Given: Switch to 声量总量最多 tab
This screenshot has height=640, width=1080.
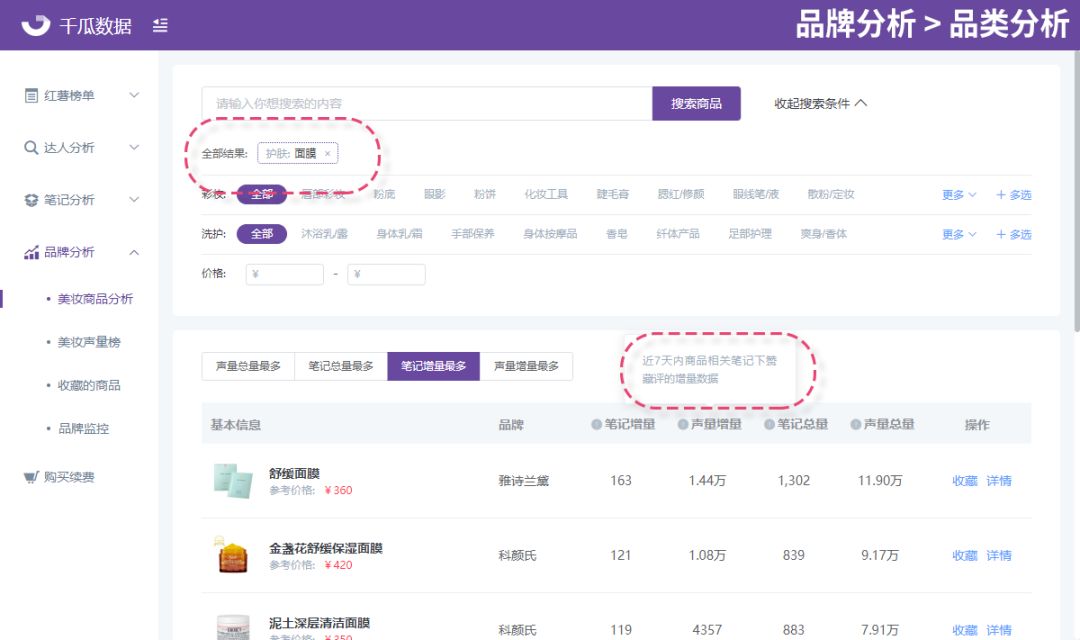Looking at the screenshot, I should [248, 366].
